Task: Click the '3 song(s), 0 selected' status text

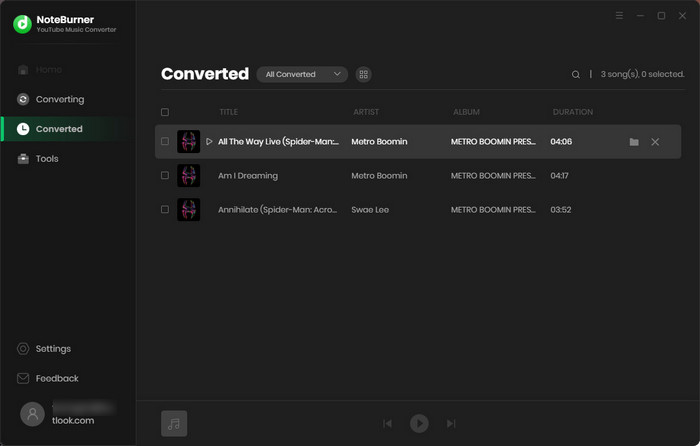Action: [642, 75]
